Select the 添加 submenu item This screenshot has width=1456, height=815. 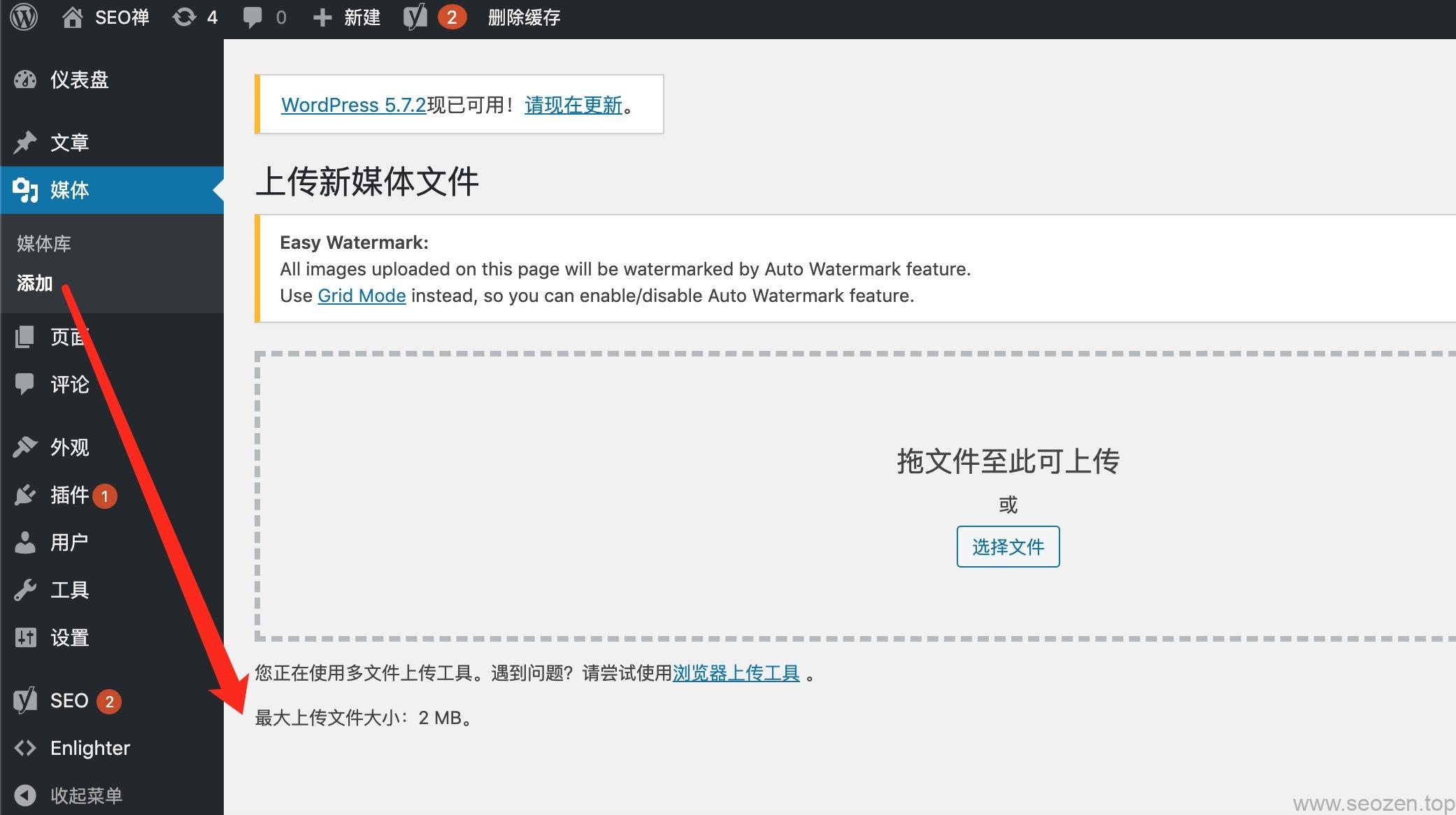pyautogui.click(x=35, y=283)
